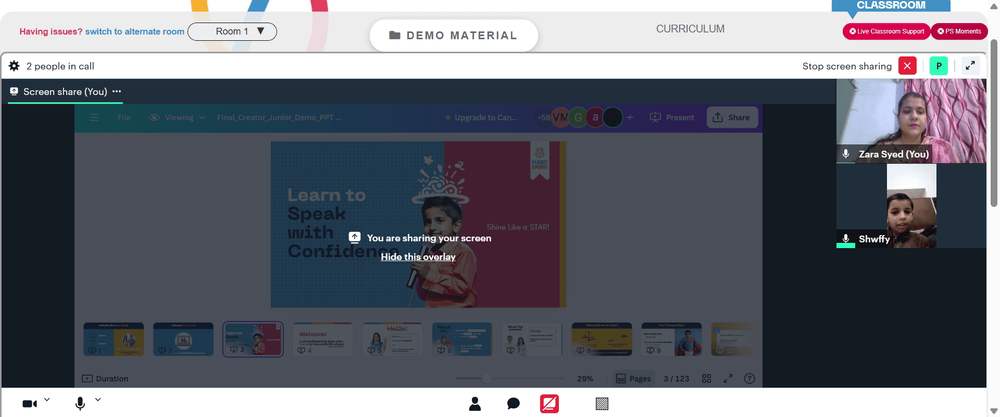Image resolution: width=1000 pixels, height=417 pixels.
Task: Stop screen sharing with red X
Action: [908, 66]
